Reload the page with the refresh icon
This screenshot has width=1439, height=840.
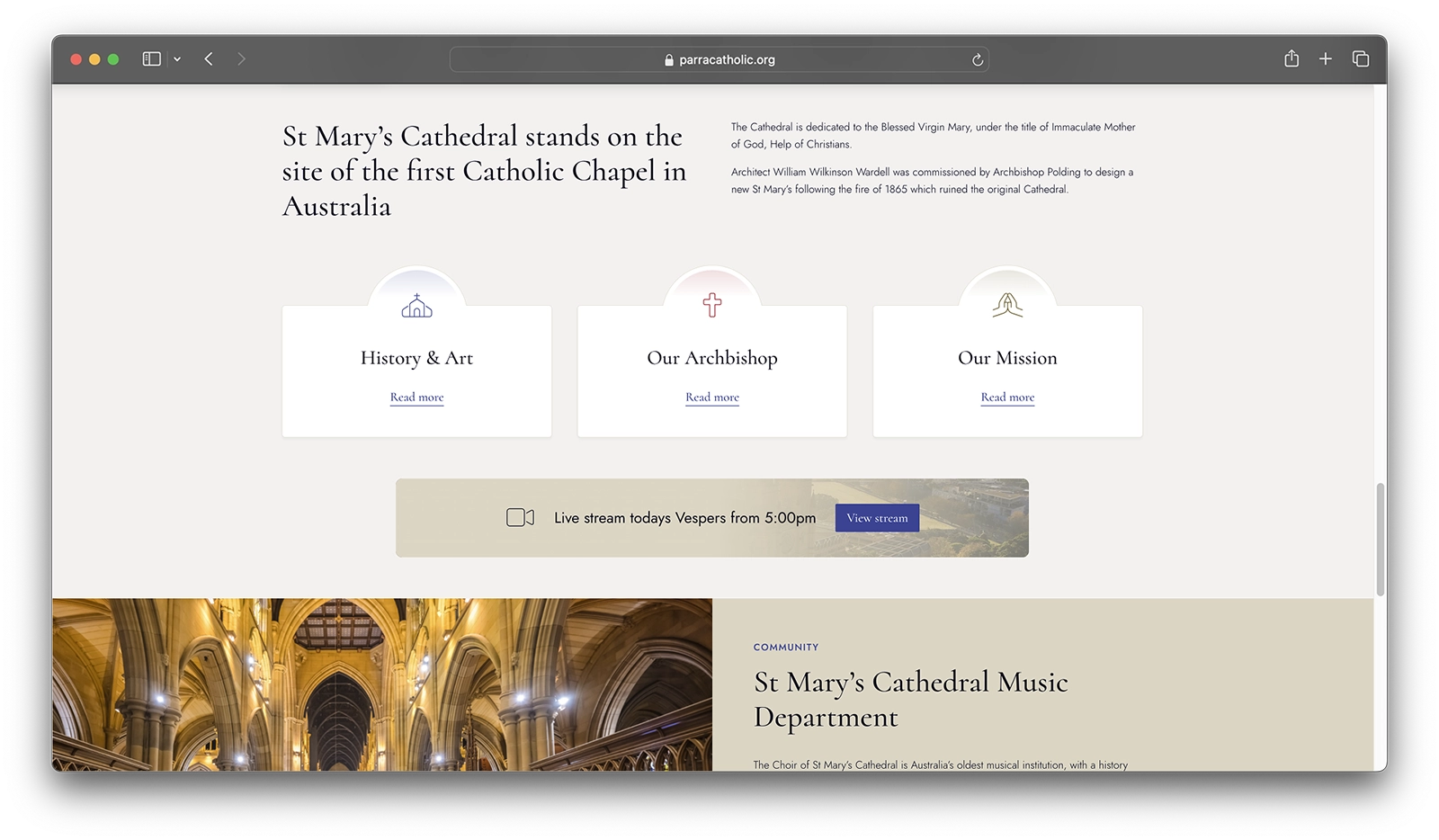tap(978, 60)
